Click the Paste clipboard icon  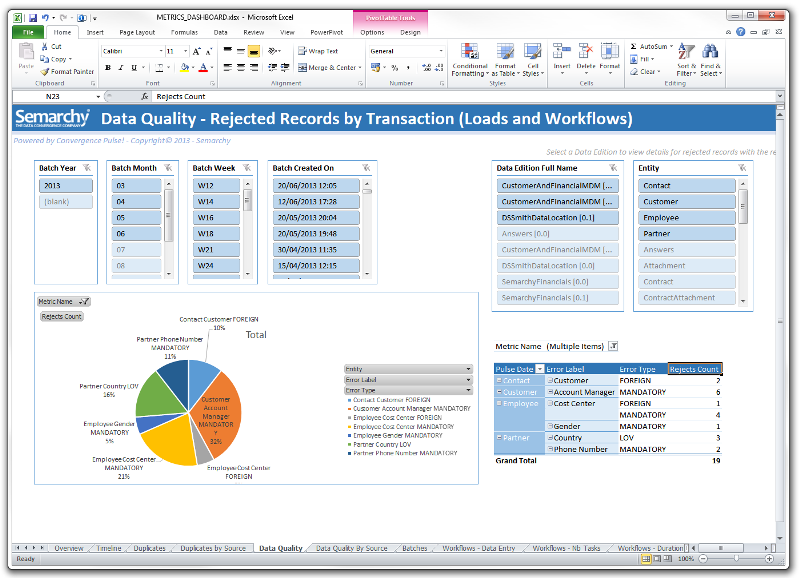coord(26,52)
